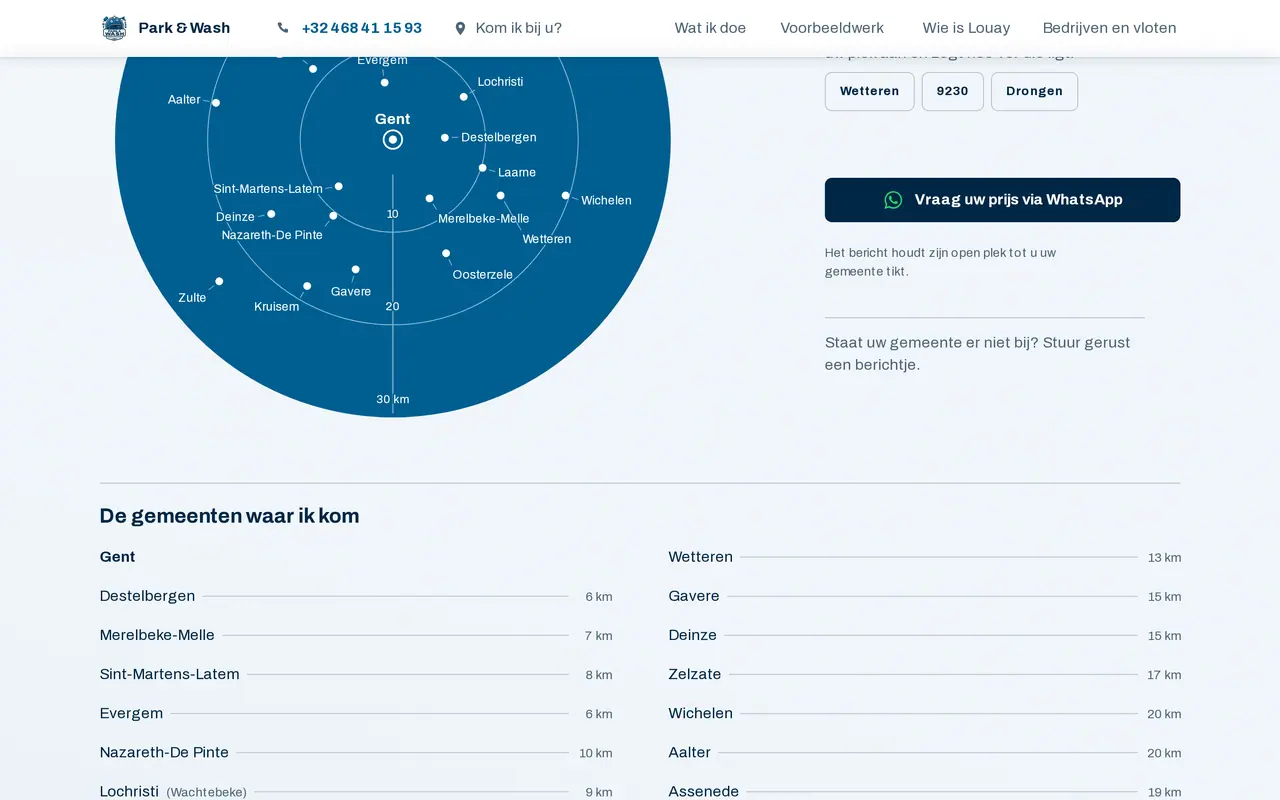Click the 30 km label on map
1280x800 pixels.
pyautogui.click(x=393, y=400)
